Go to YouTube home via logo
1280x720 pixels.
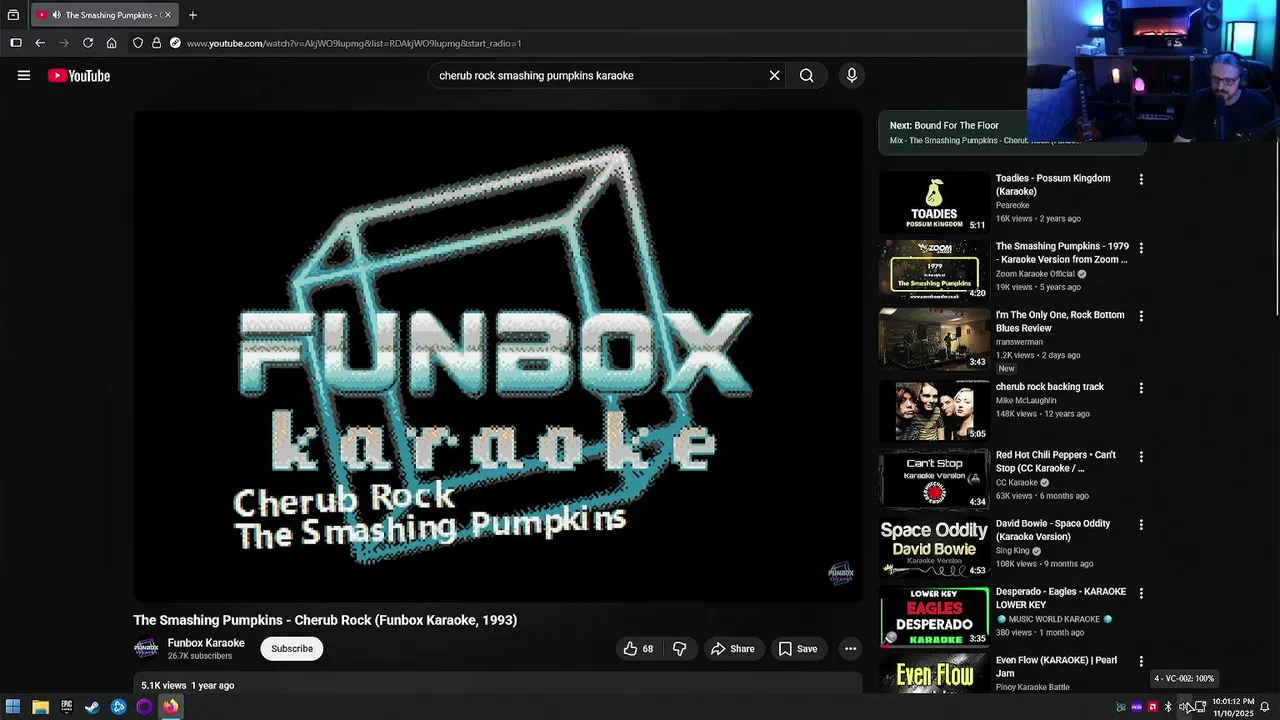[x=78, y=76]
